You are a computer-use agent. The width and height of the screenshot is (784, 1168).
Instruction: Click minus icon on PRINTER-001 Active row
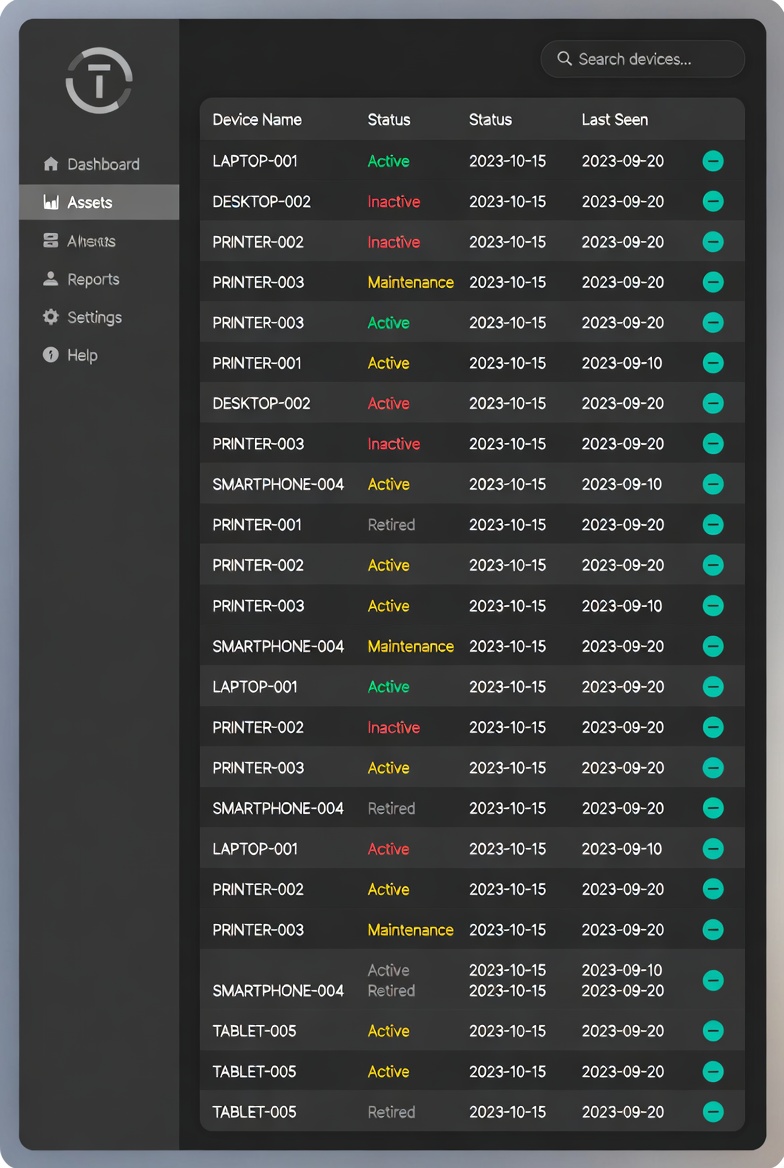click(713, 363)
